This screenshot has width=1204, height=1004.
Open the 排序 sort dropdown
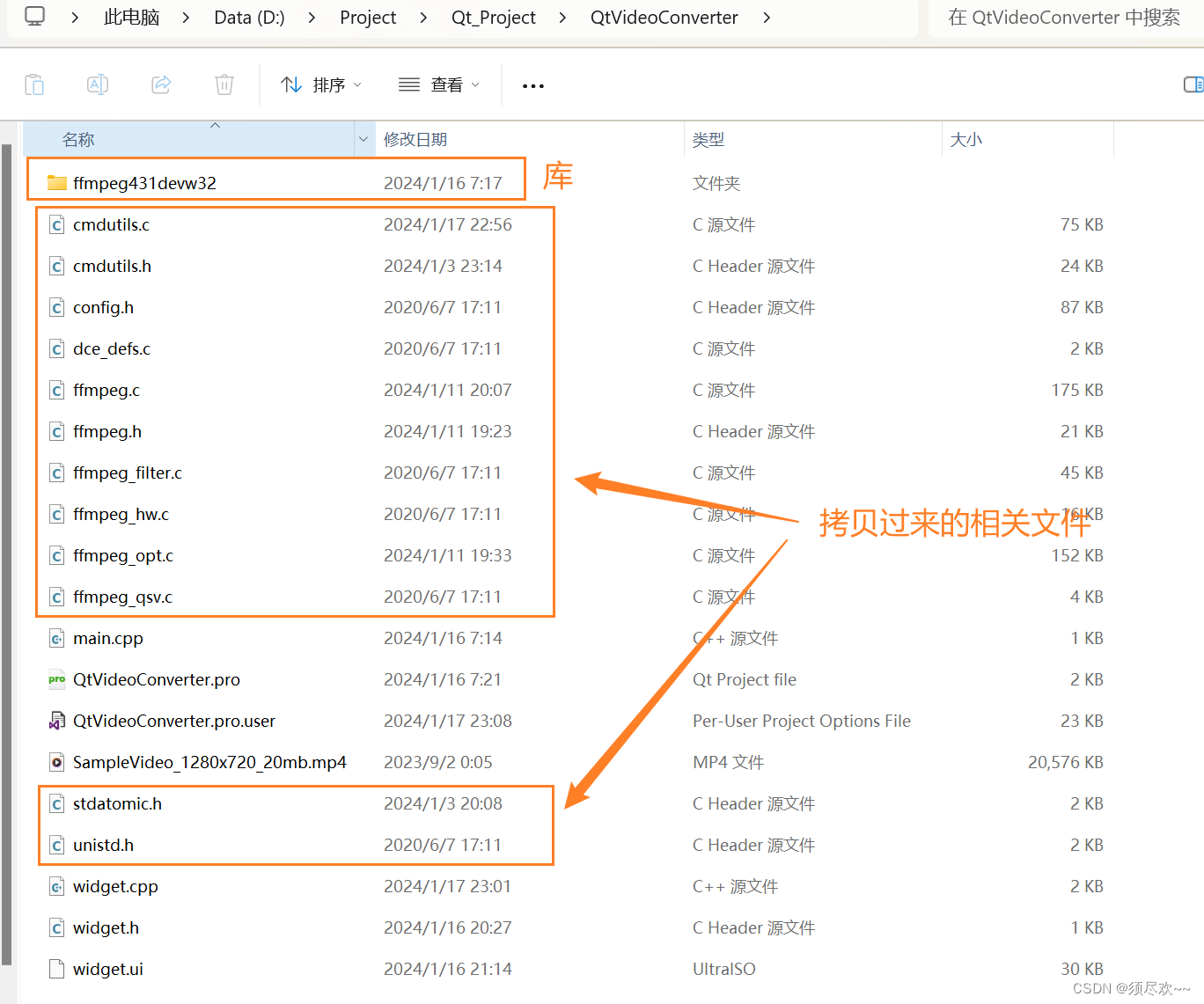pos(320,84)
